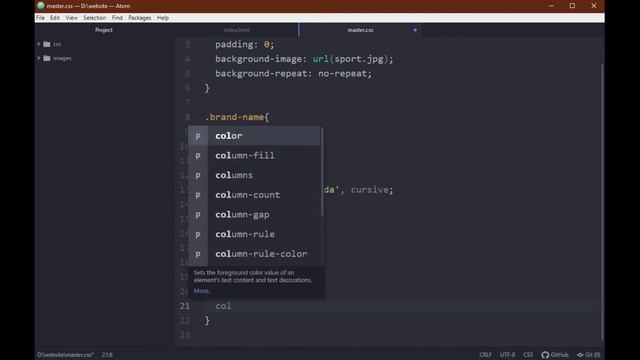This screenshot has height=360, width=640.
Task: Click the property icon beside column-gap
Action: 198,215
